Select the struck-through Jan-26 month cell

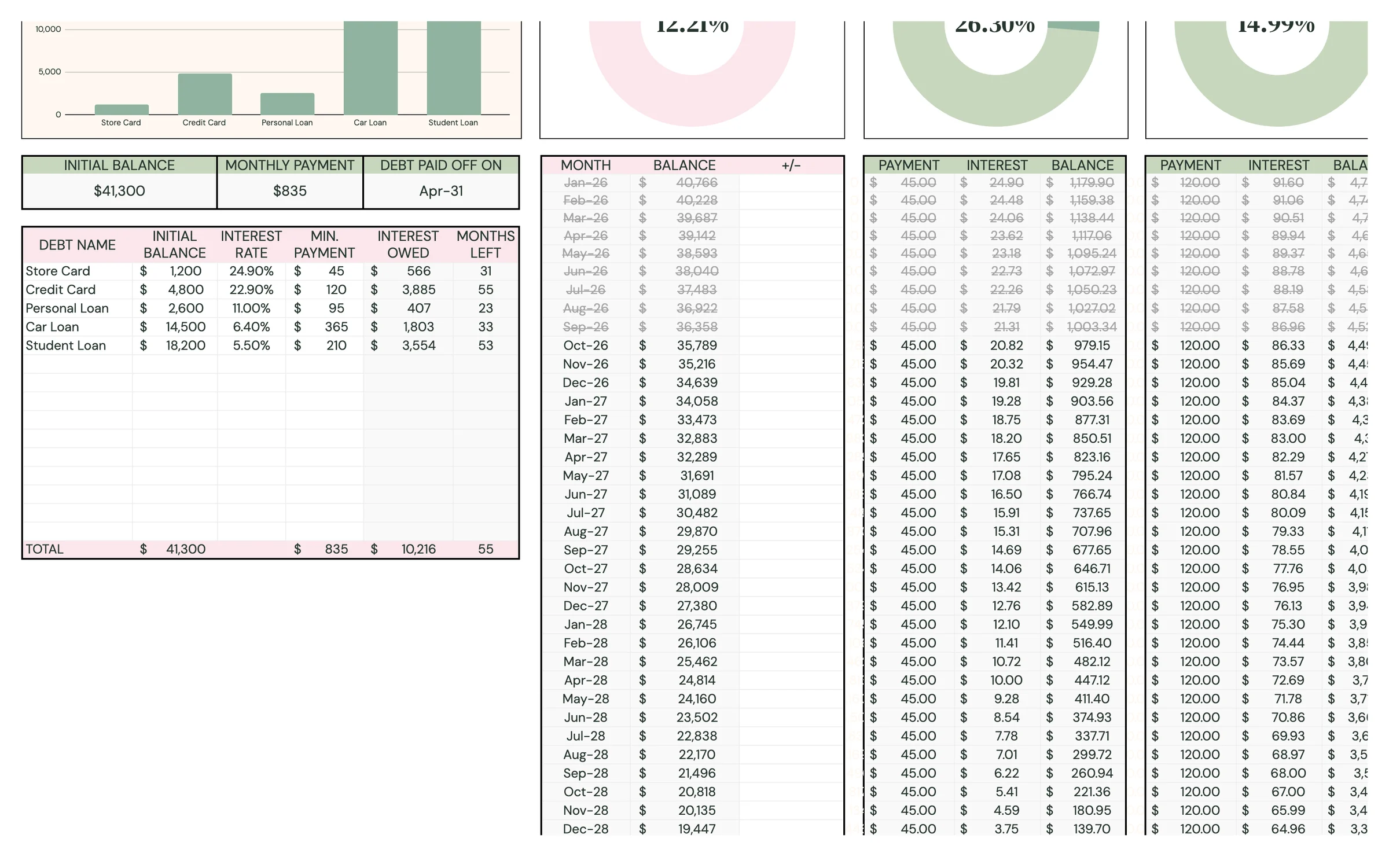(586, 182)
